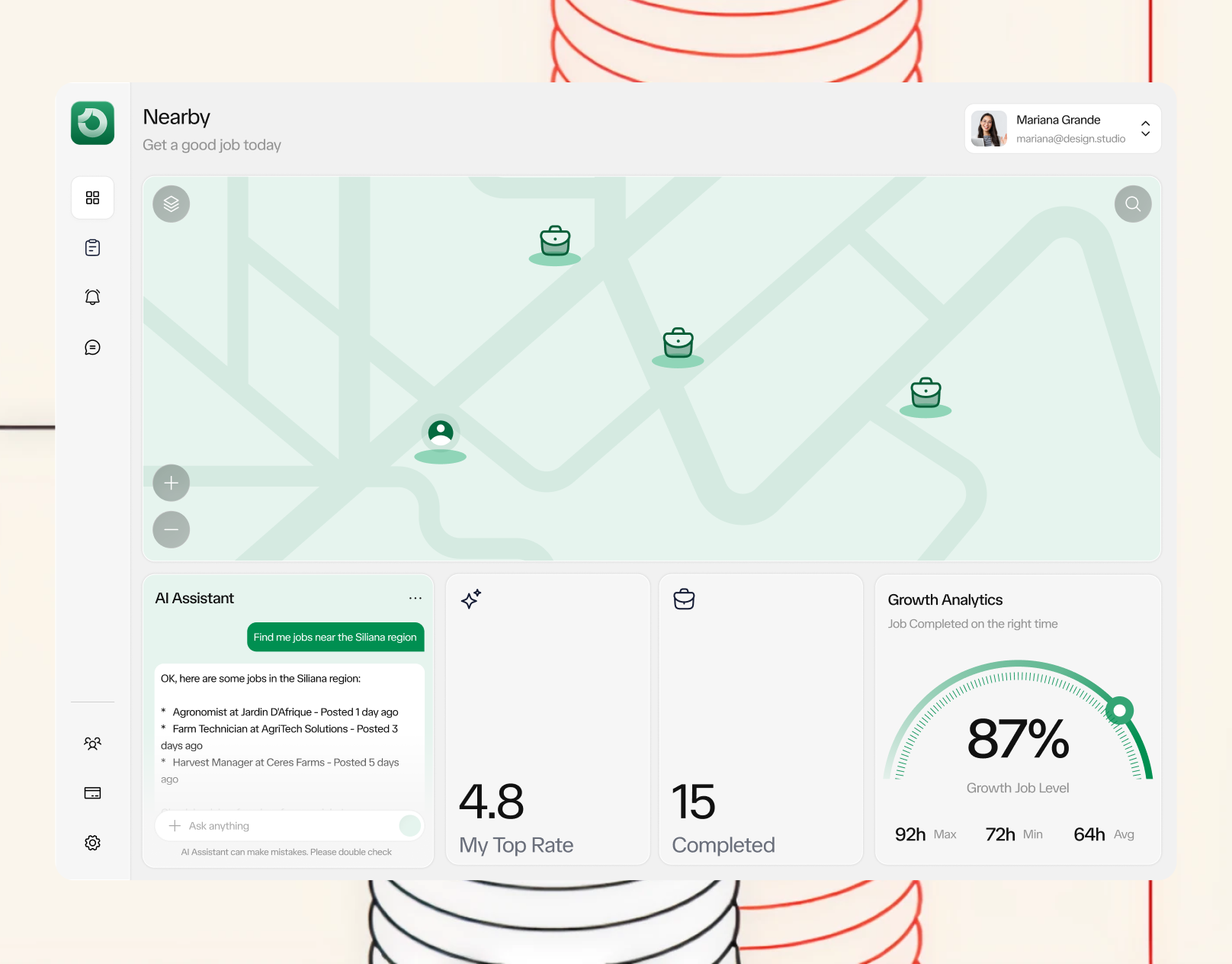Open the jobs clipboard icon in sidebar
Viewport: 1232px width, 964px height.
pos(92,247)
